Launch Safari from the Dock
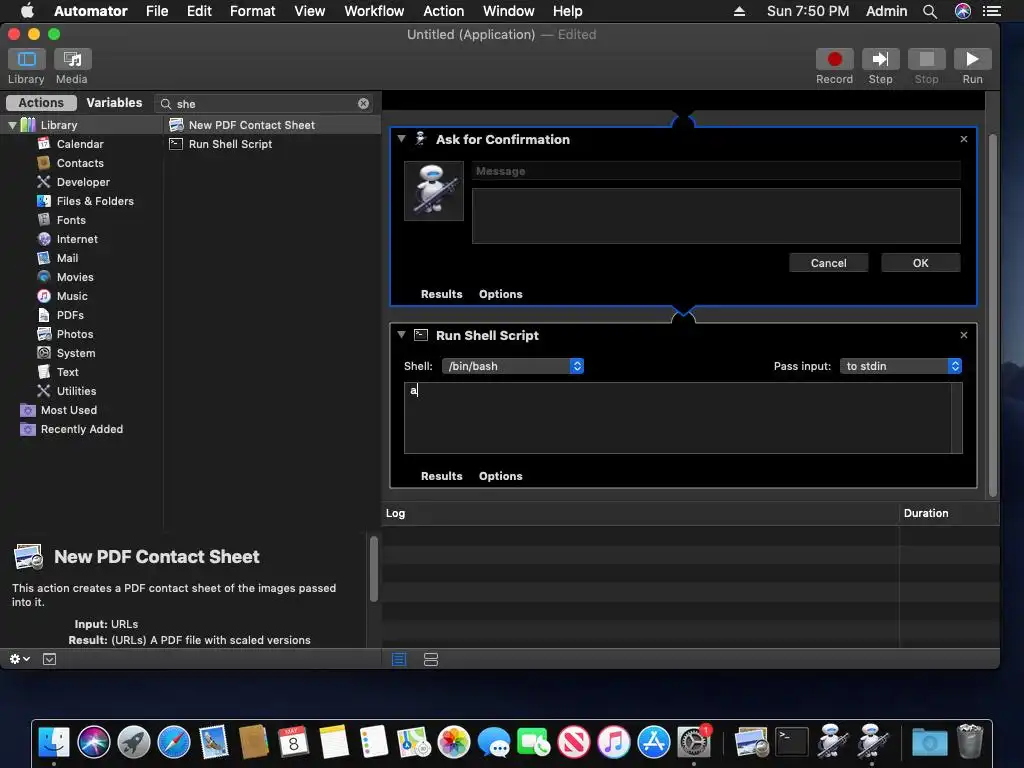The image size is (1024, 768). tap(174, 743)
